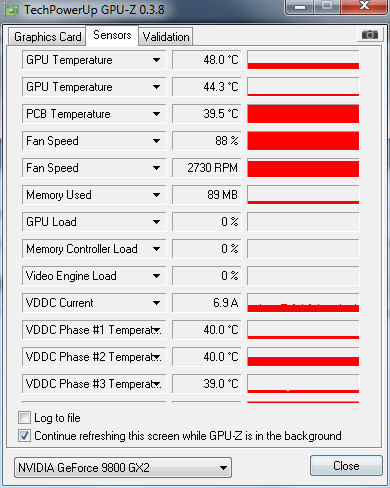Open the Video Engine Load dropdown
This screenshot has width=390, height=488.
pyautogui.click(x=156, y=276)
